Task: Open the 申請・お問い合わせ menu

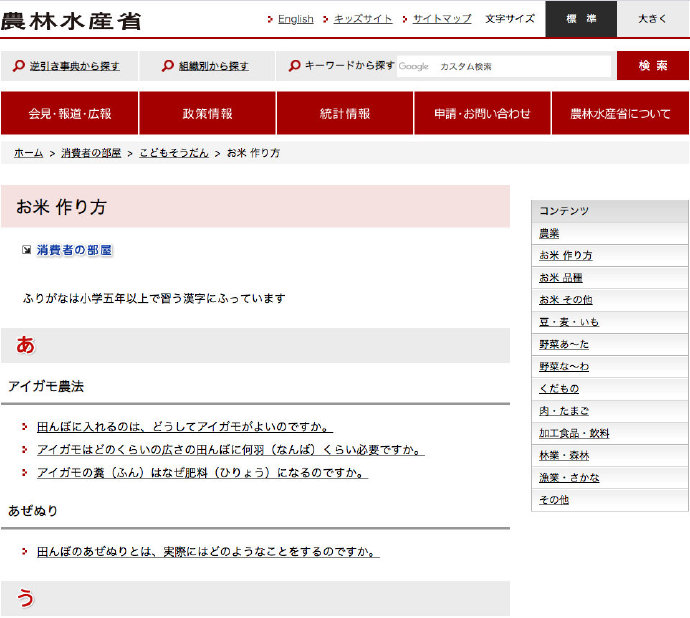Action: [482, 113]
